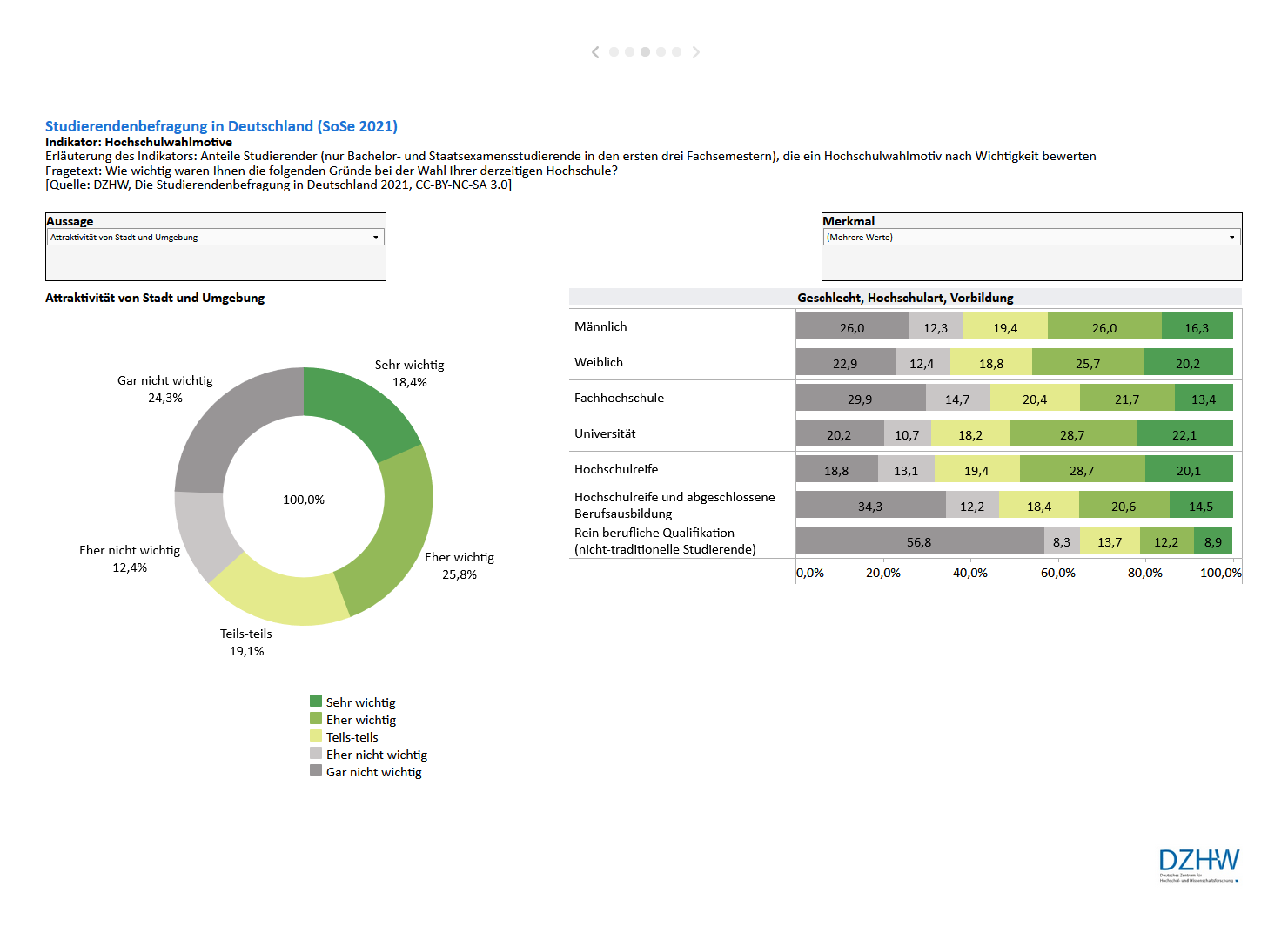Click the Gar nicht wichtig 24,3% chart label

click(x=165, y=389)
